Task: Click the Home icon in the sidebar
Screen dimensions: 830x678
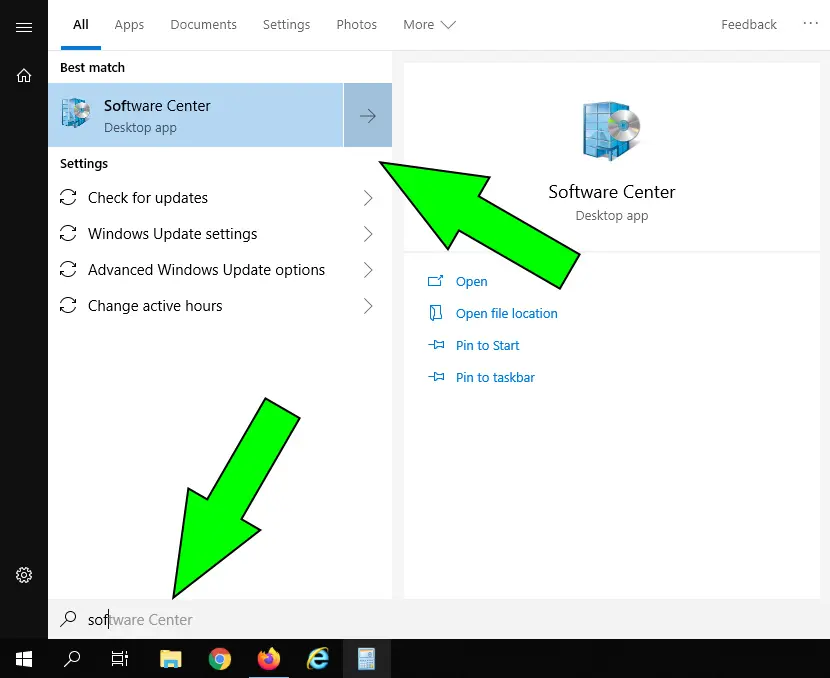Action: click(x=24, y=76)
